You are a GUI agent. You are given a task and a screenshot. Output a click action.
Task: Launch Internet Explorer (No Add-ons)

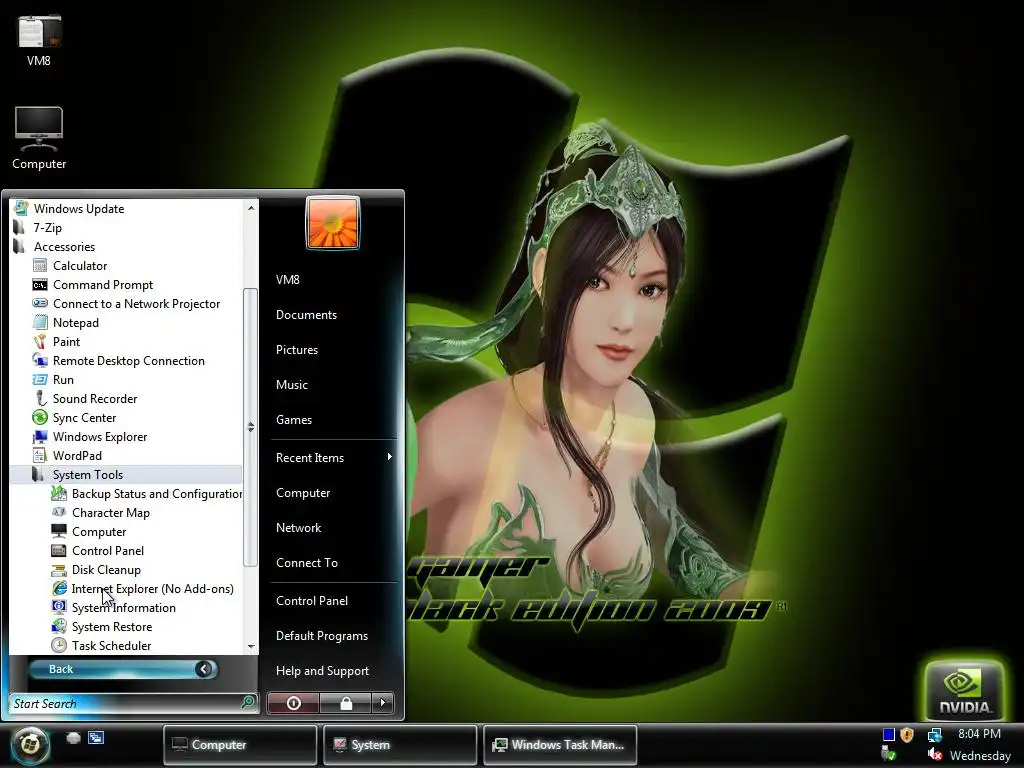(x=152, y=588)
